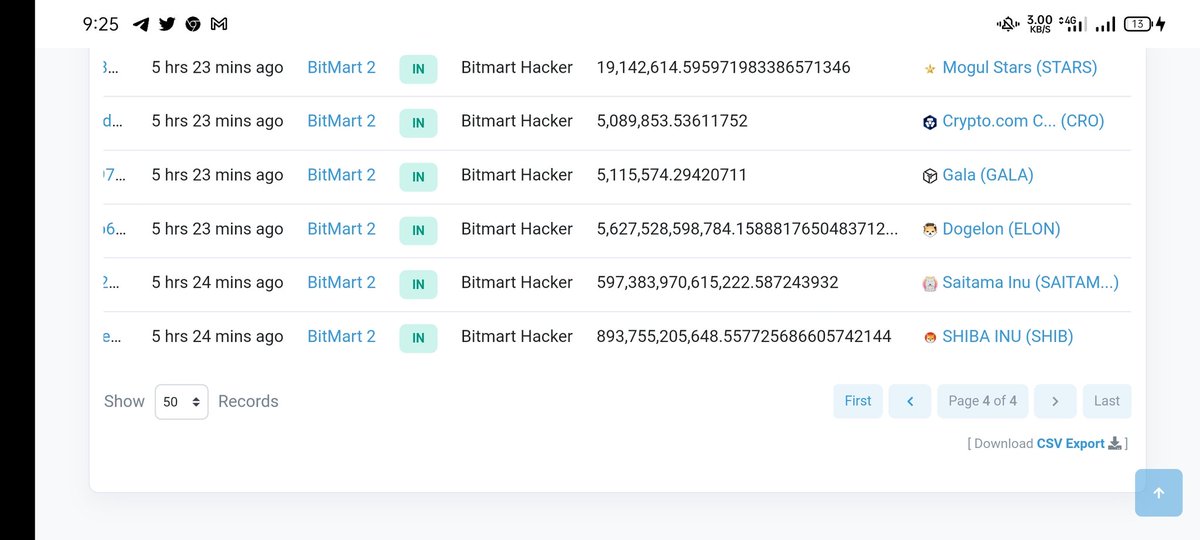
Task: Click the Dogelon ELON token icon
Action: [930, 229]
